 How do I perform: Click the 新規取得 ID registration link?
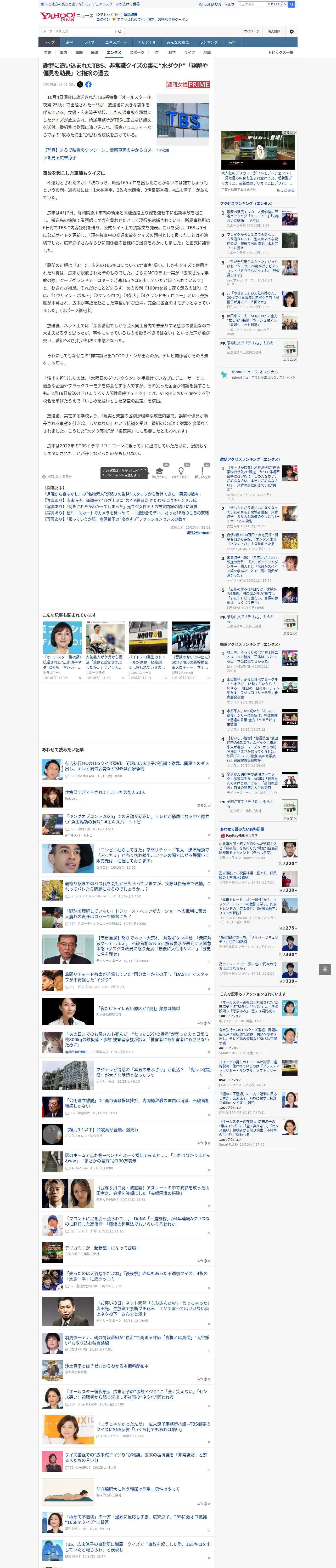pyautogui.click(x=131, y=14)
